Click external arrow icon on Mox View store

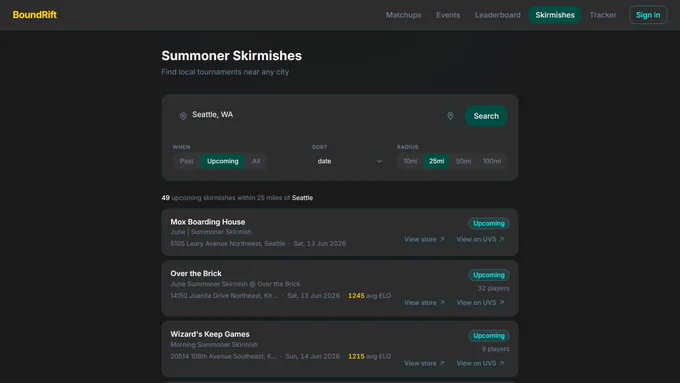(441, 239)
